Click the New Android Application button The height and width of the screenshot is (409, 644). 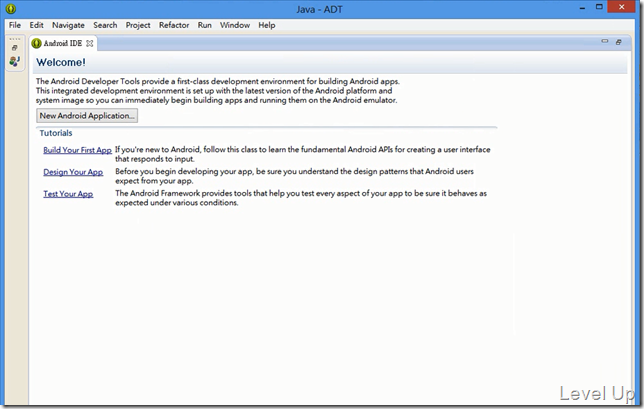(x=87, y=116)
